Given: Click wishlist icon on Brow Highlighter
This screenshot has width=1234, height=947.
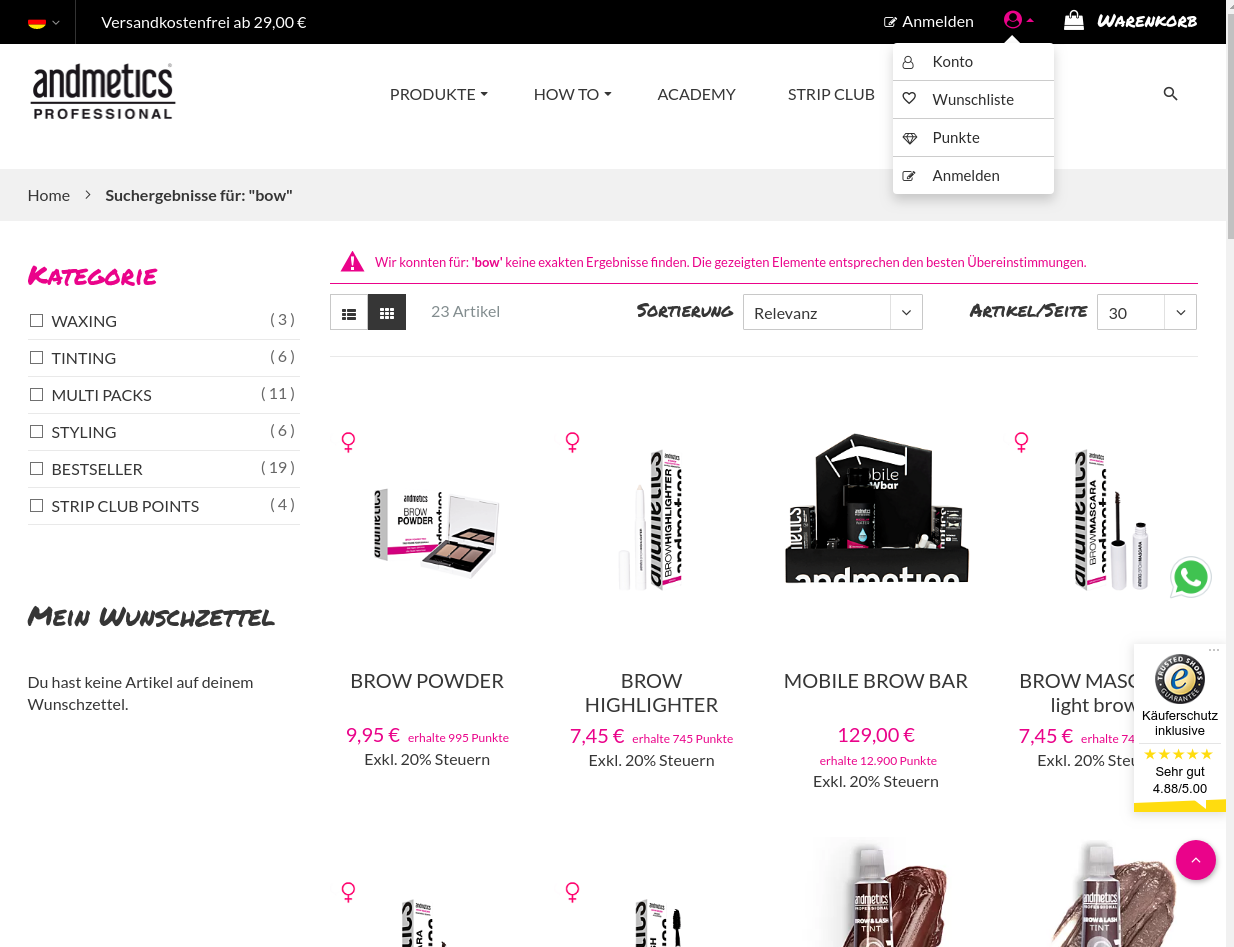Looking at the screenshot, I should 572,442.
